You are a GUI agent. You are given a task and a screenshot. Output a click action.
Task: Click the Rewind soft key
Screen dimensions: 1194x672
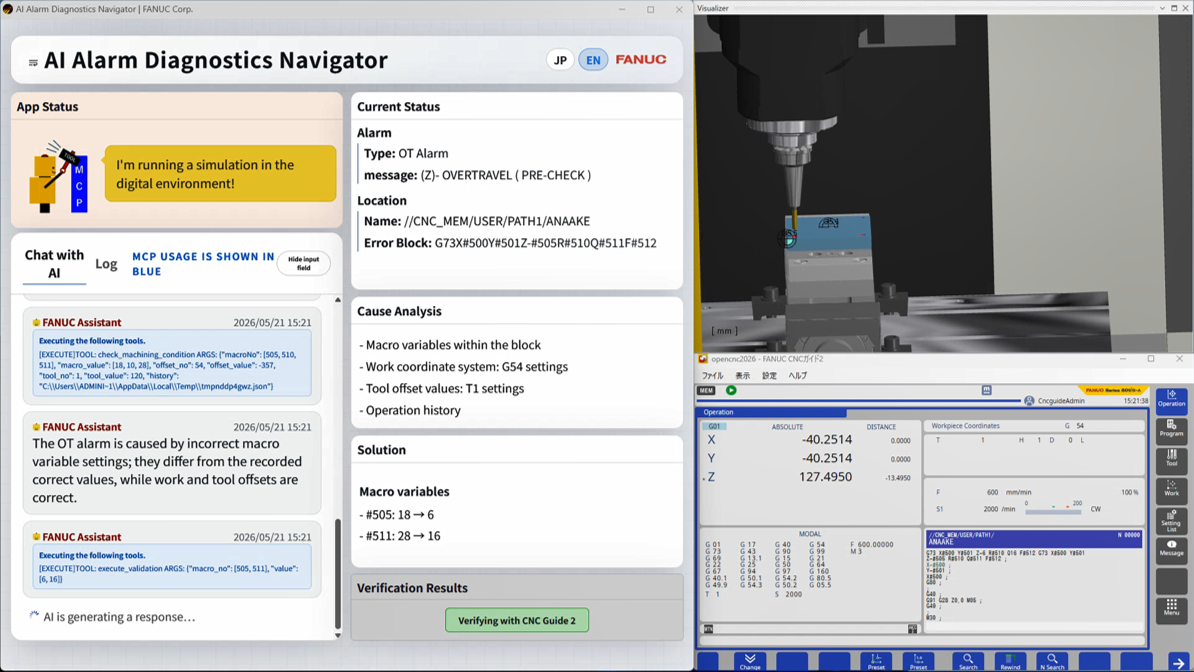tap(1010, 661)
